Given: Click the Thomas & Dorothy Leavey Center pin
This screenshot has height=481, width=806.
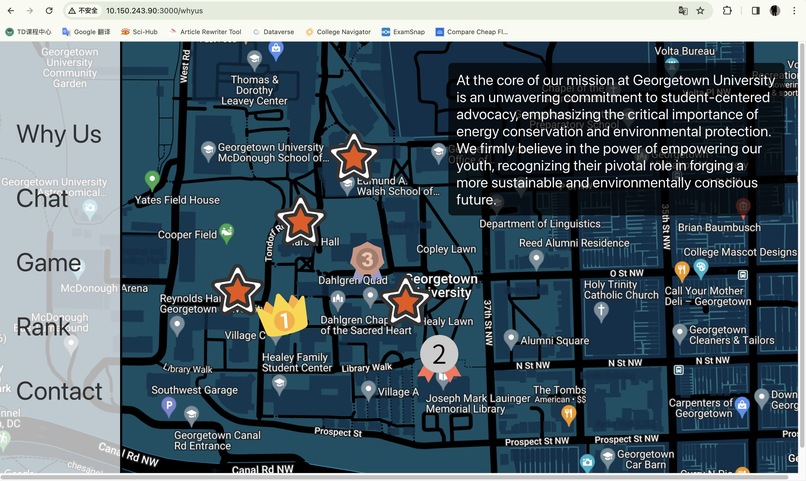Looking at the screenshot, I should pos(254,60).
